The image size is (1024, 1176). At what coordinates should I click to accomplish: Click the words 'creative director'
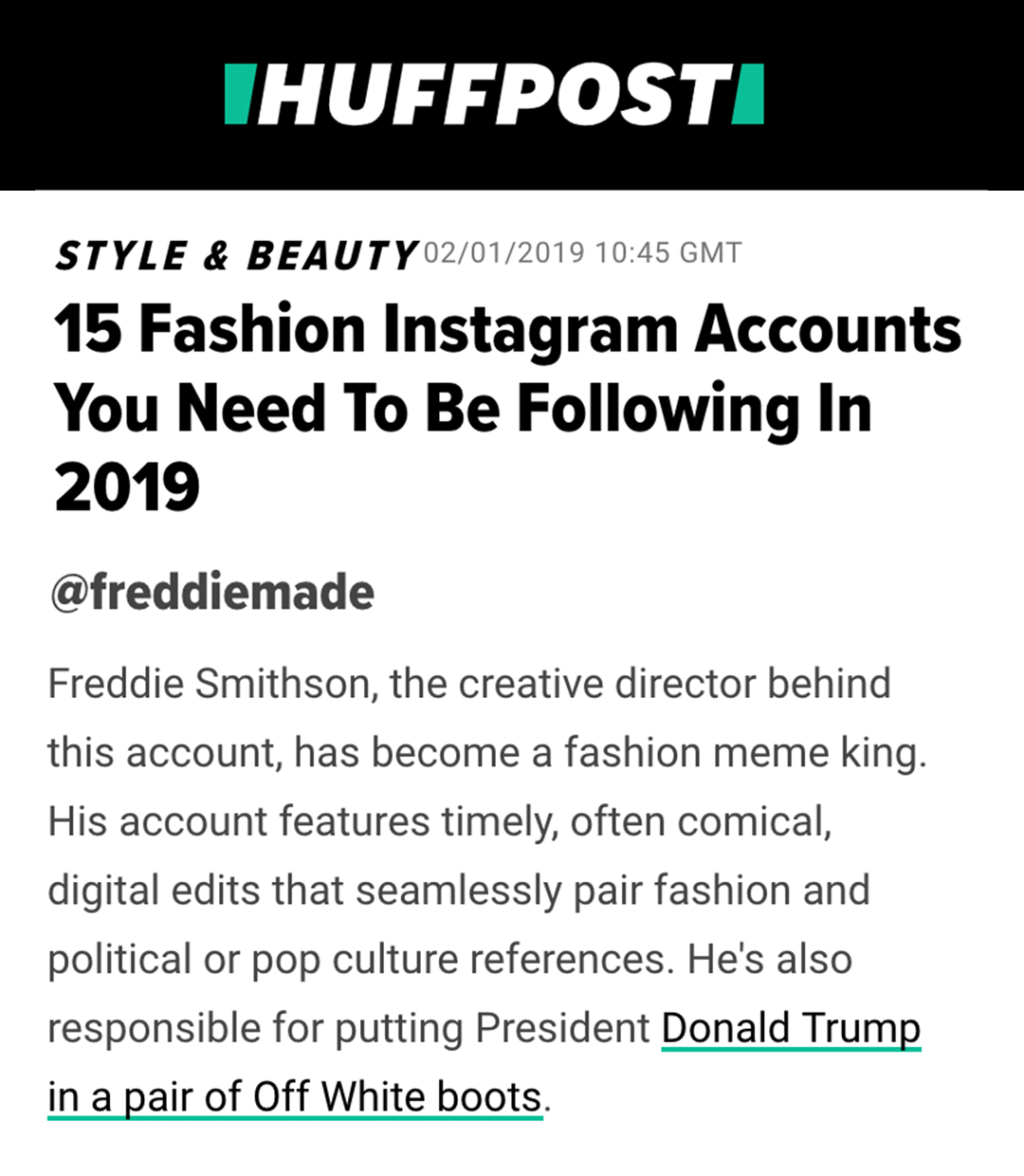[574, 684]
